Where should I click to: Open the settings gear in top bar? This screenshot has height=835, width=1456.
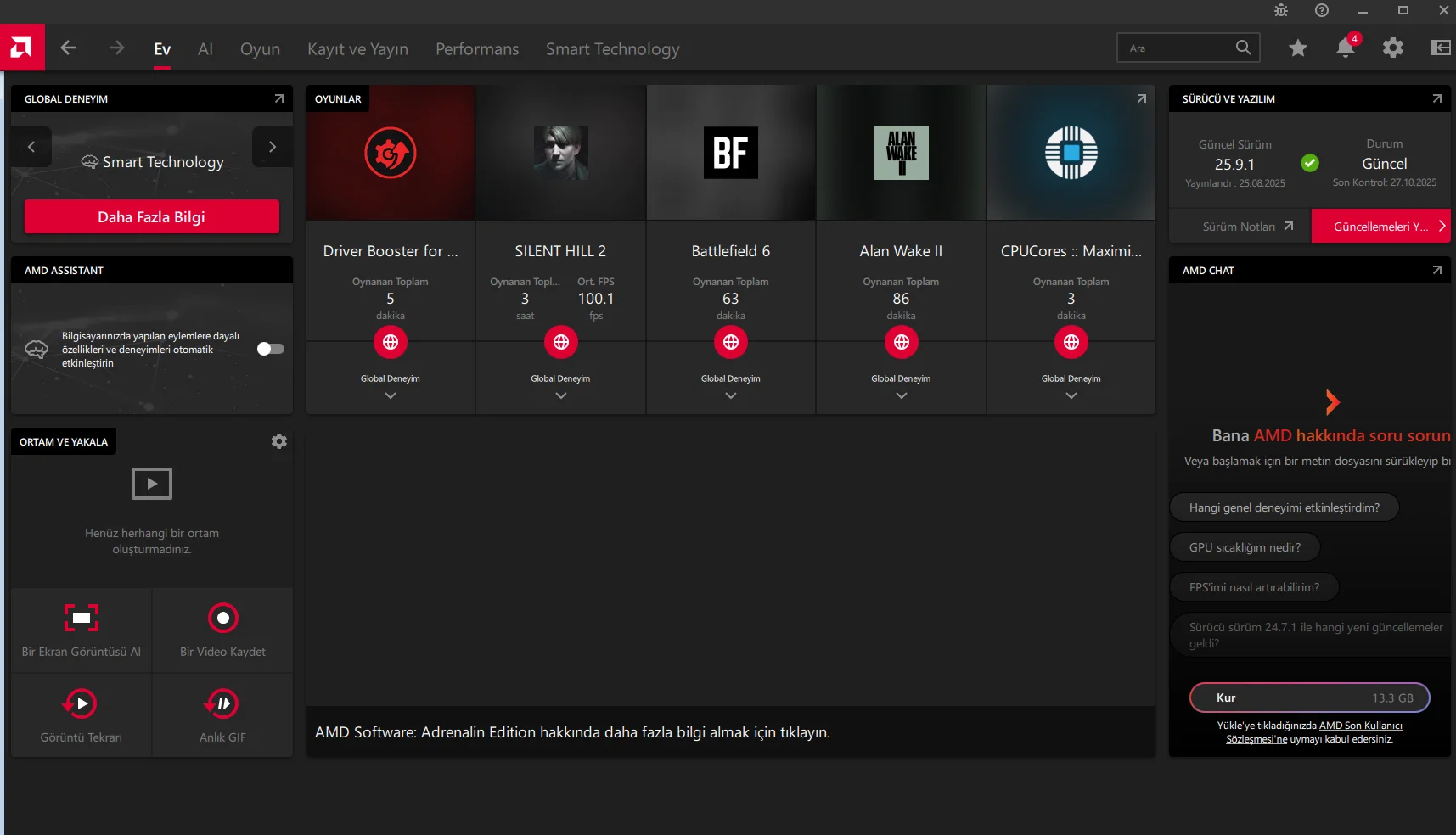point(1393,48)
